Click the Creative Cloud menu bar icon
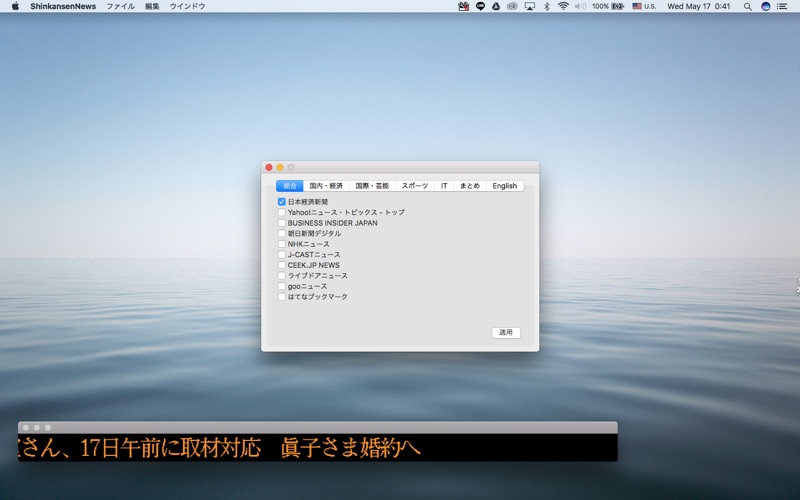800x500 pixels. coord(512,6)
